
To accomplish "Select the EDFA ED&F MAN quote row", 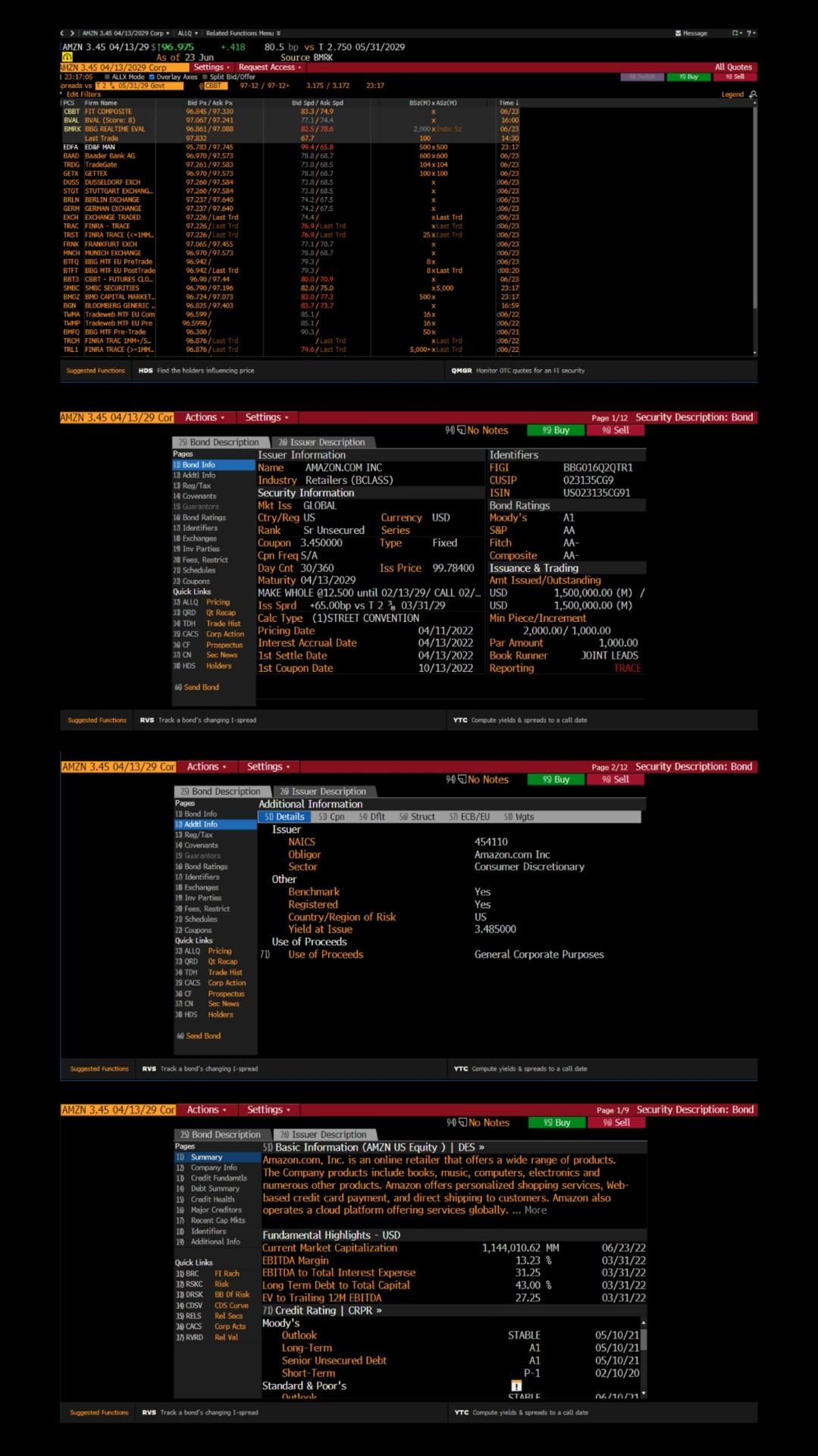I will click(292, 147).
